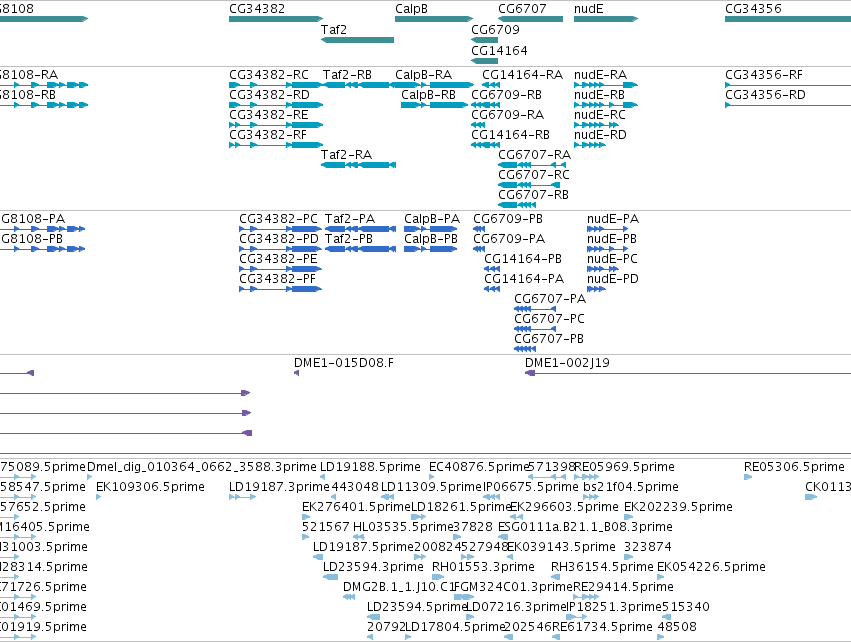Select transcript CG34382-RF

pyautogui.click(x=268, y=135)
